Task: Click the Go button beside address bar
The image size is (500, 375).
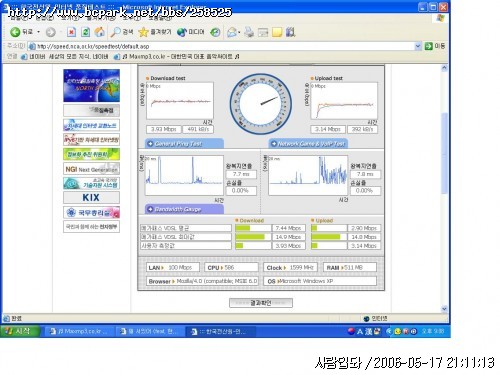Action: [x=435, y=46]
